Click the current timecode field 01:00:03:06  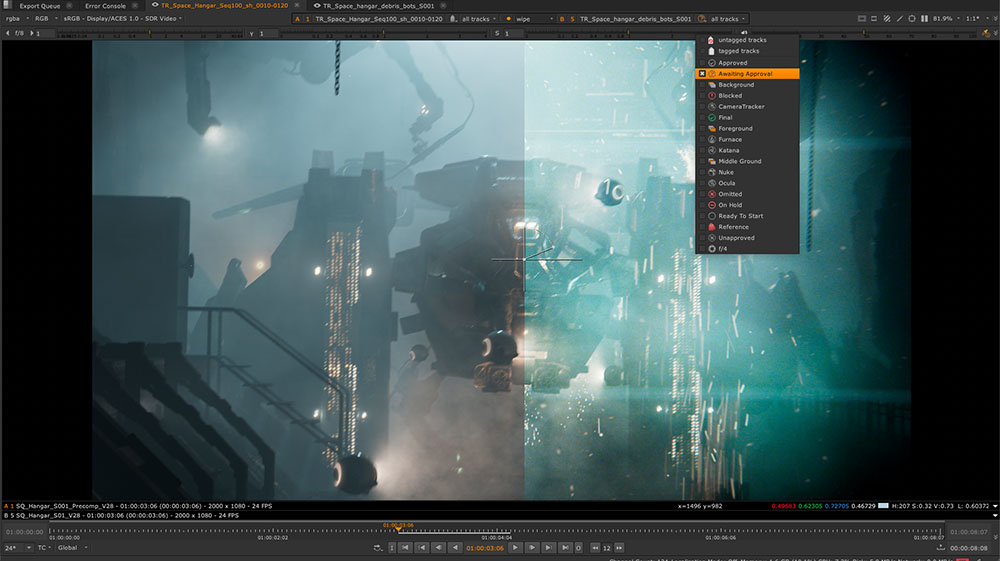click(x=485, y=548)
